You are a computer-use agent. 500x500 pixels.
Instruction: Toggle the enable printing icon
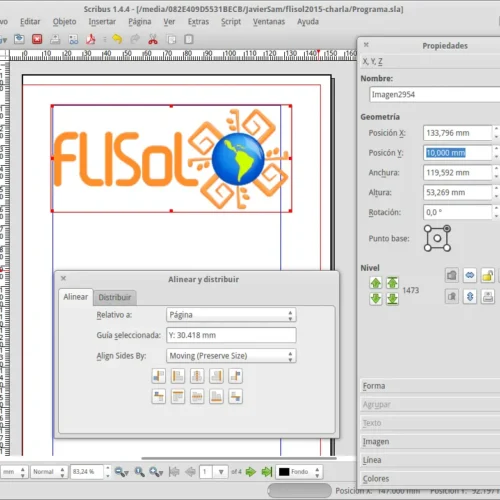pyautogui.click(x=488, y=296)
